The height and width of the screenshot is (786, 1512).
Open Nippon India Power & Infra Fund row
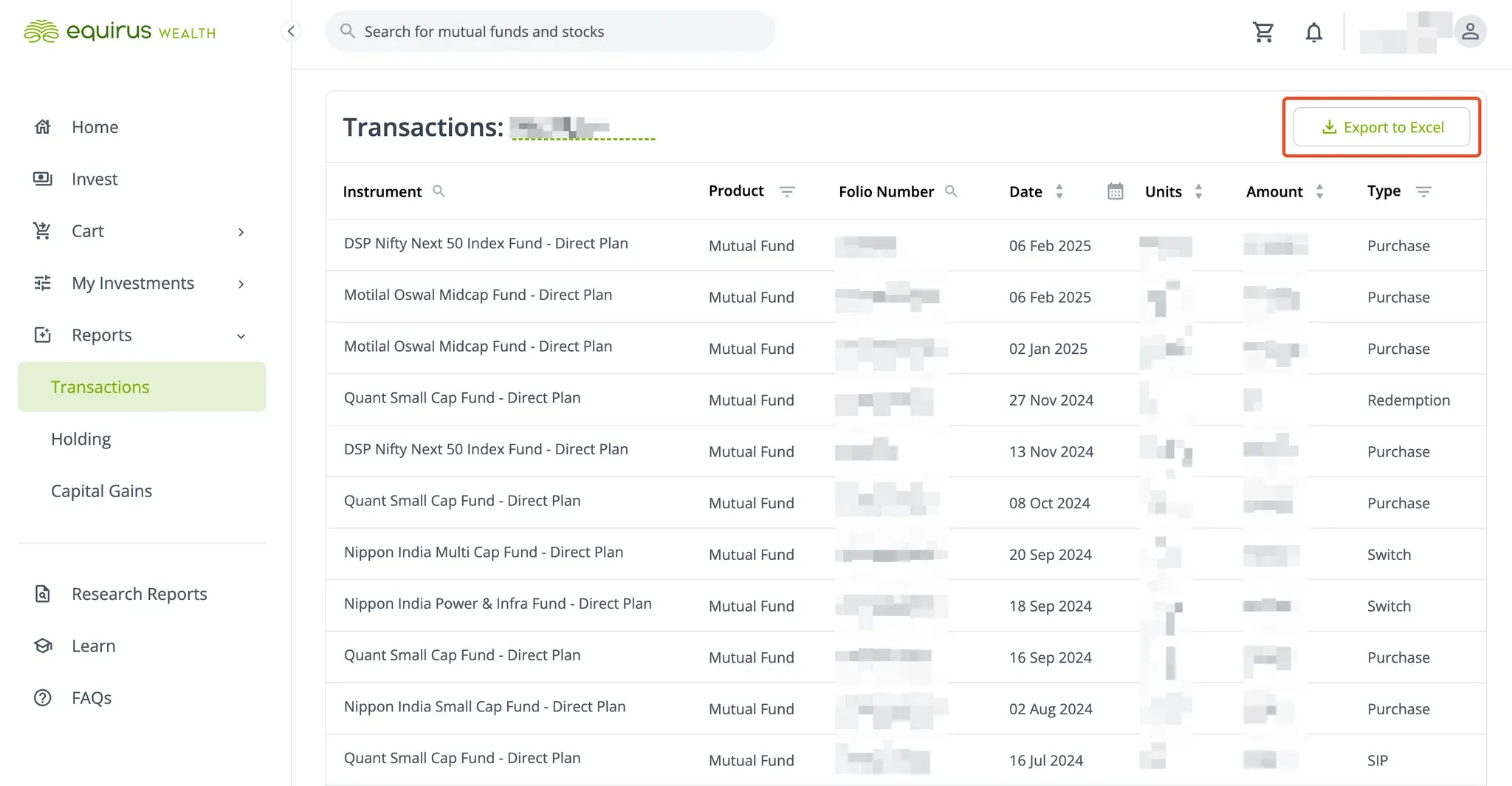point(906,606)
